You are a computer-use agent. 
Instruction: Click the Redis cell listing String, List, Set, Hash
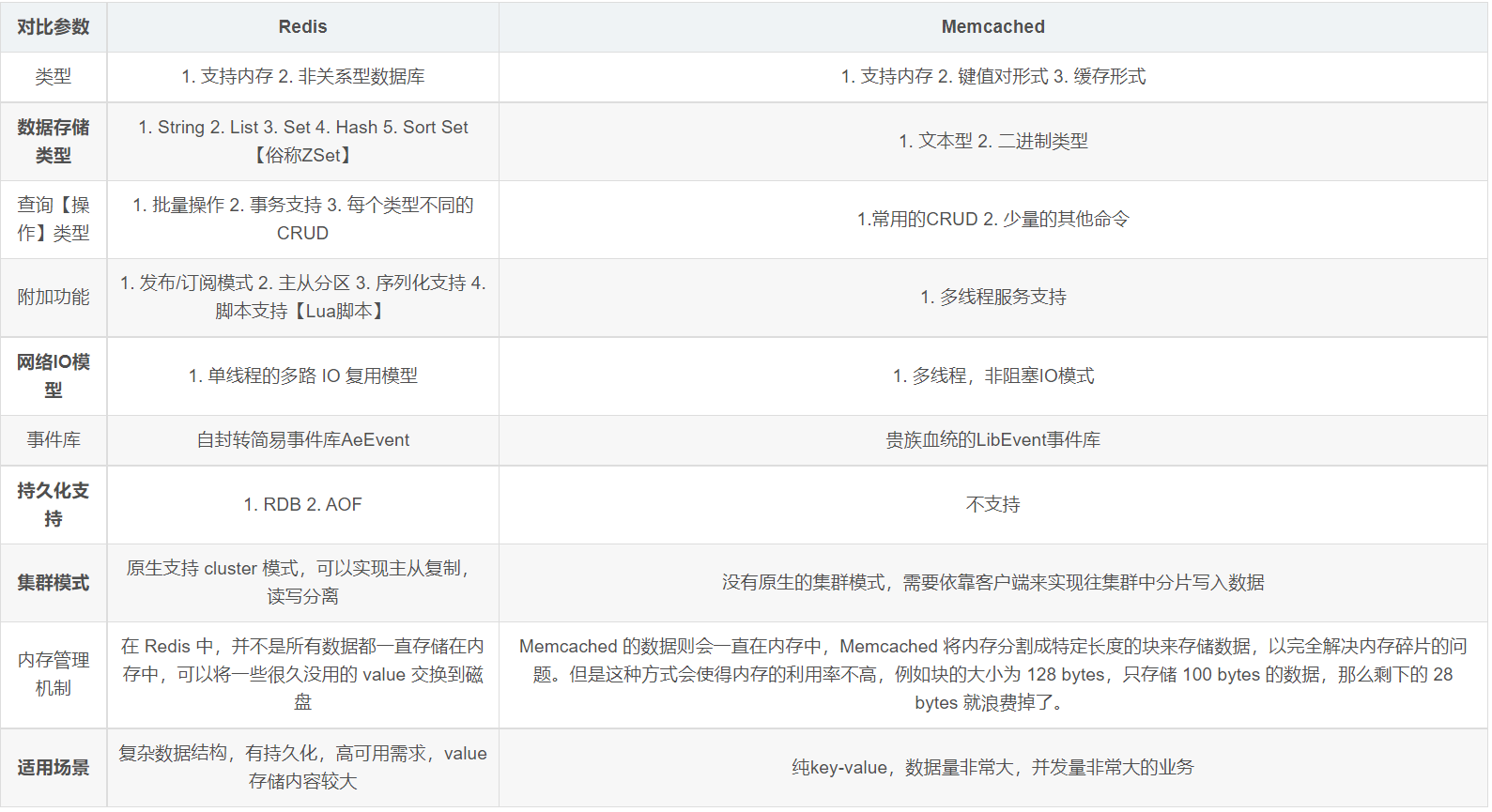tap(302, 142)
